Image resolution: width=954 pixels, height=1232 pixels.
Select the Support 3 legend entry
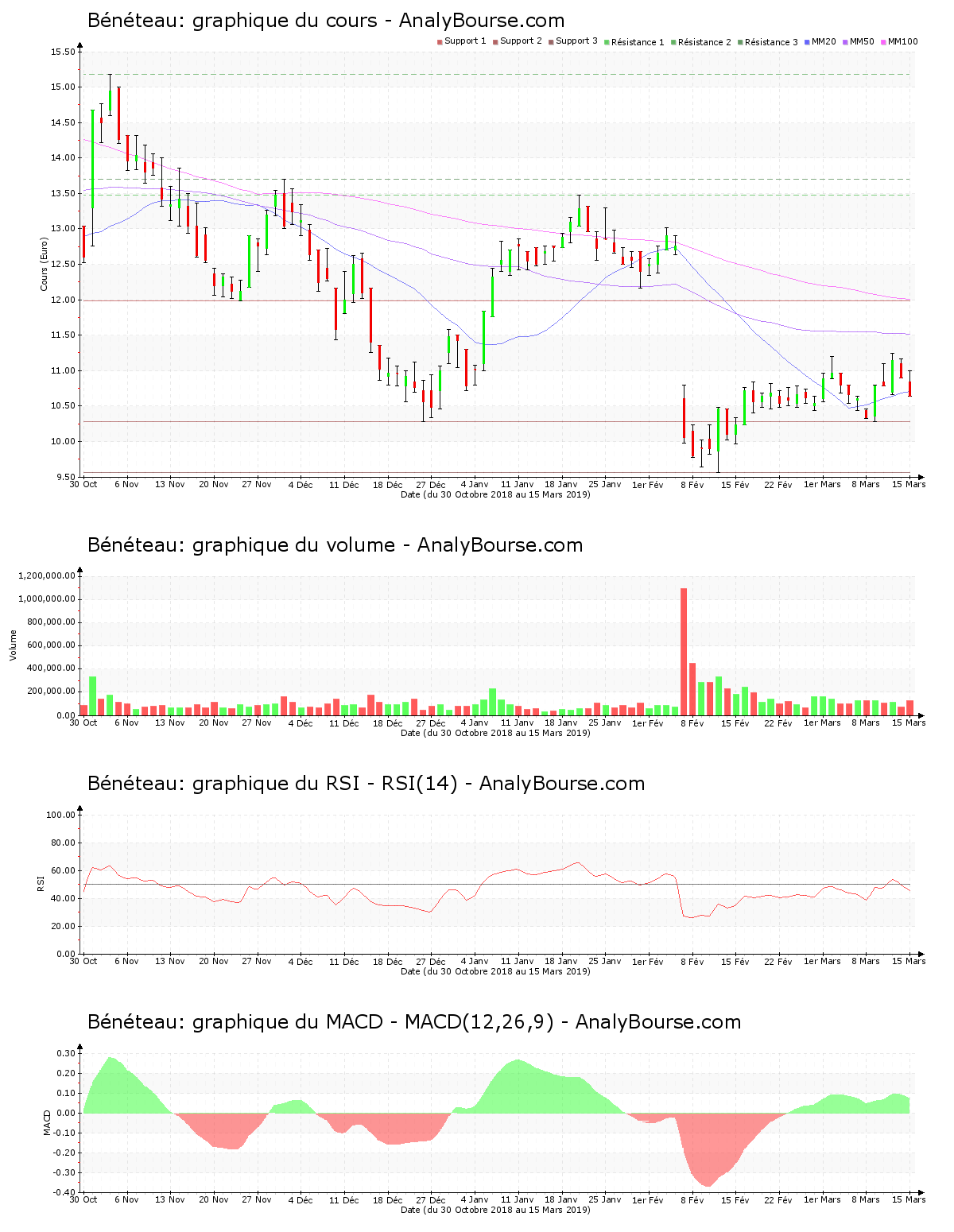click(572, 41)
